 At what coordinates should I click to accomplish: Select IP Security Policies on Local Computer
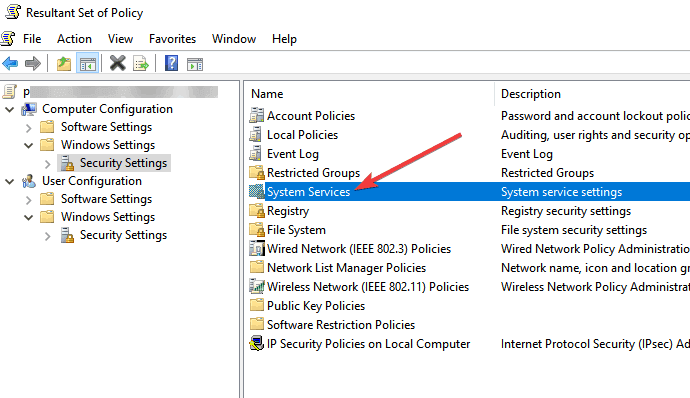coord(368,344)
